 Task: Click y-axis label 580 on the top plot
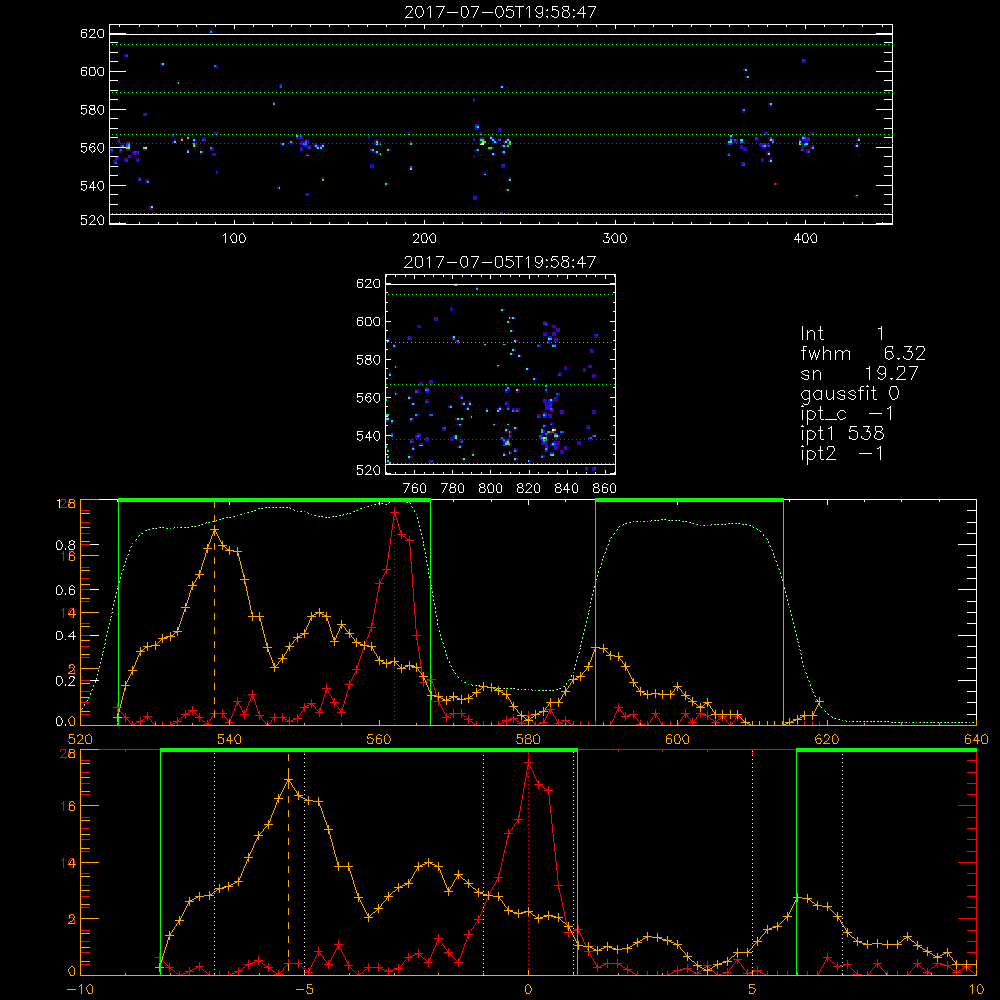pyautogui.click(x=92, y=110)
